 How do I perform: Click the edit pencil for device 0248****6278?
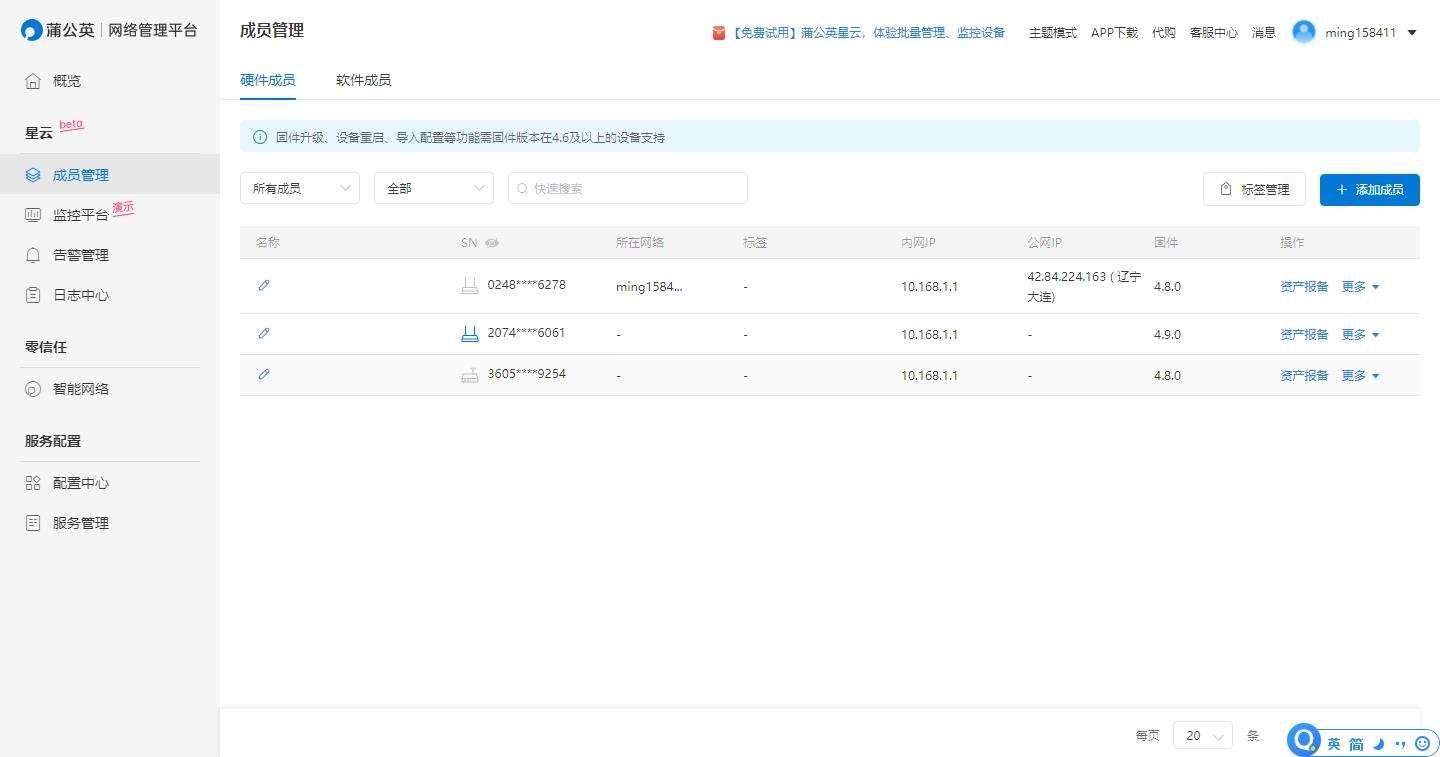[x=264, y=285]
